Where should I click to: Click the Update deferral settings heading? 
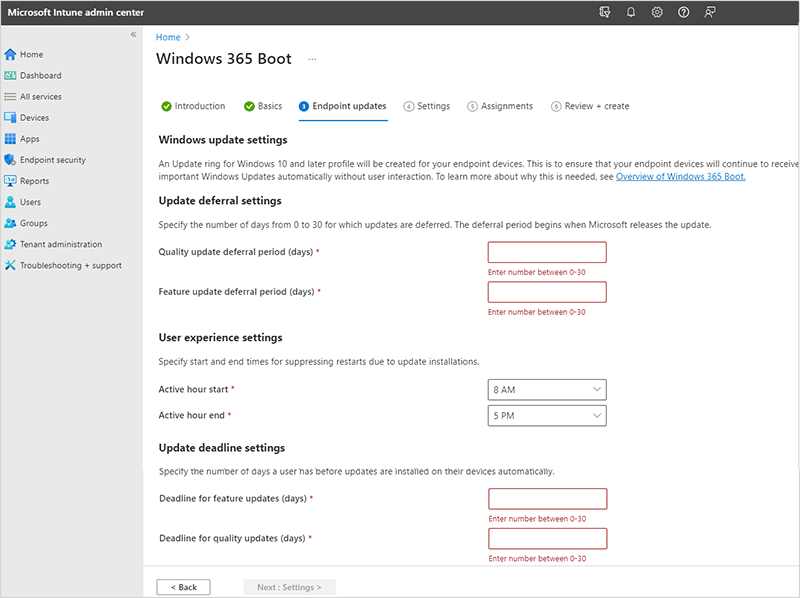220,201
